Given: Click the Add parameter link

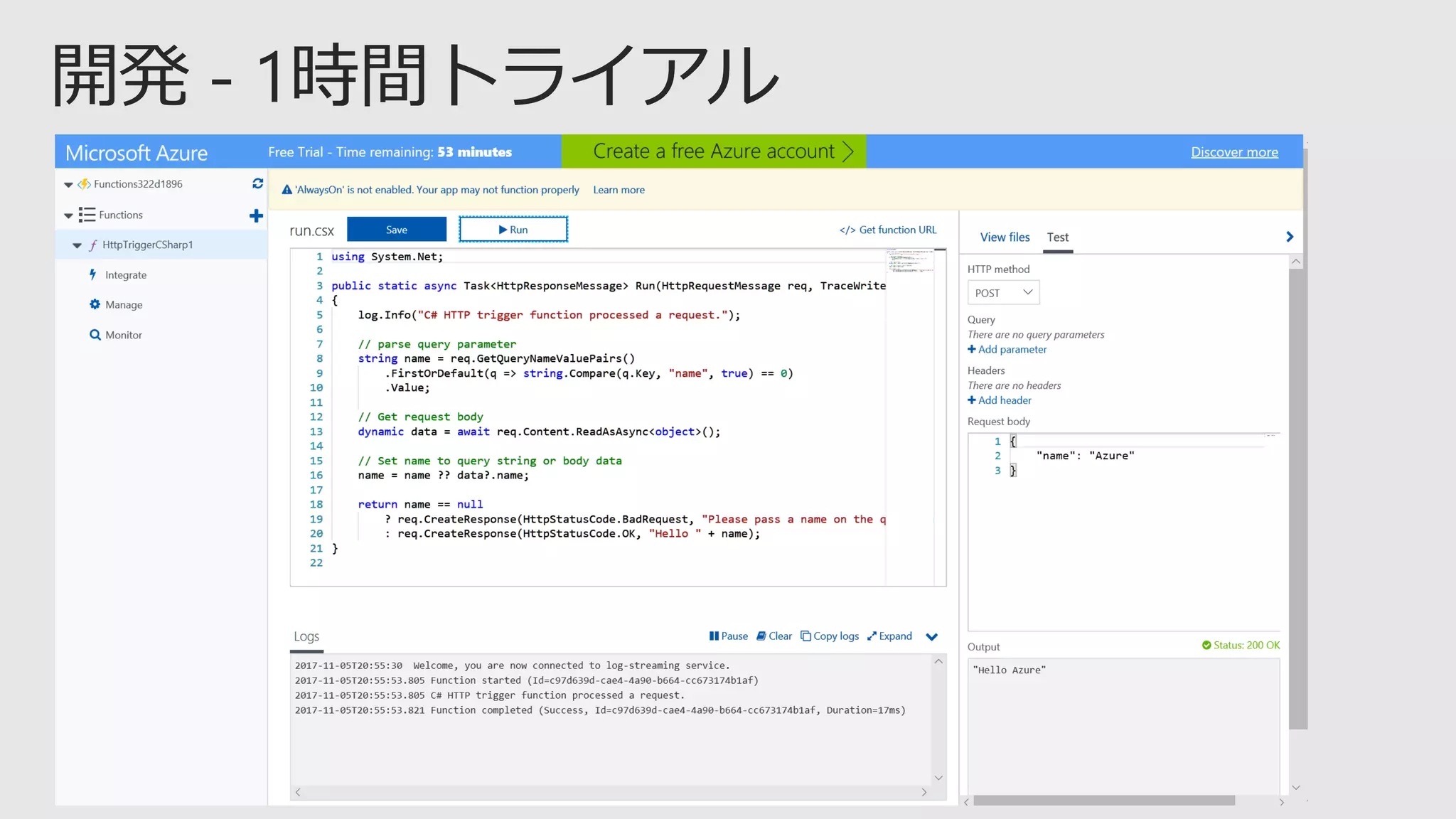Looking at the screenshot, I should 1007,350.
